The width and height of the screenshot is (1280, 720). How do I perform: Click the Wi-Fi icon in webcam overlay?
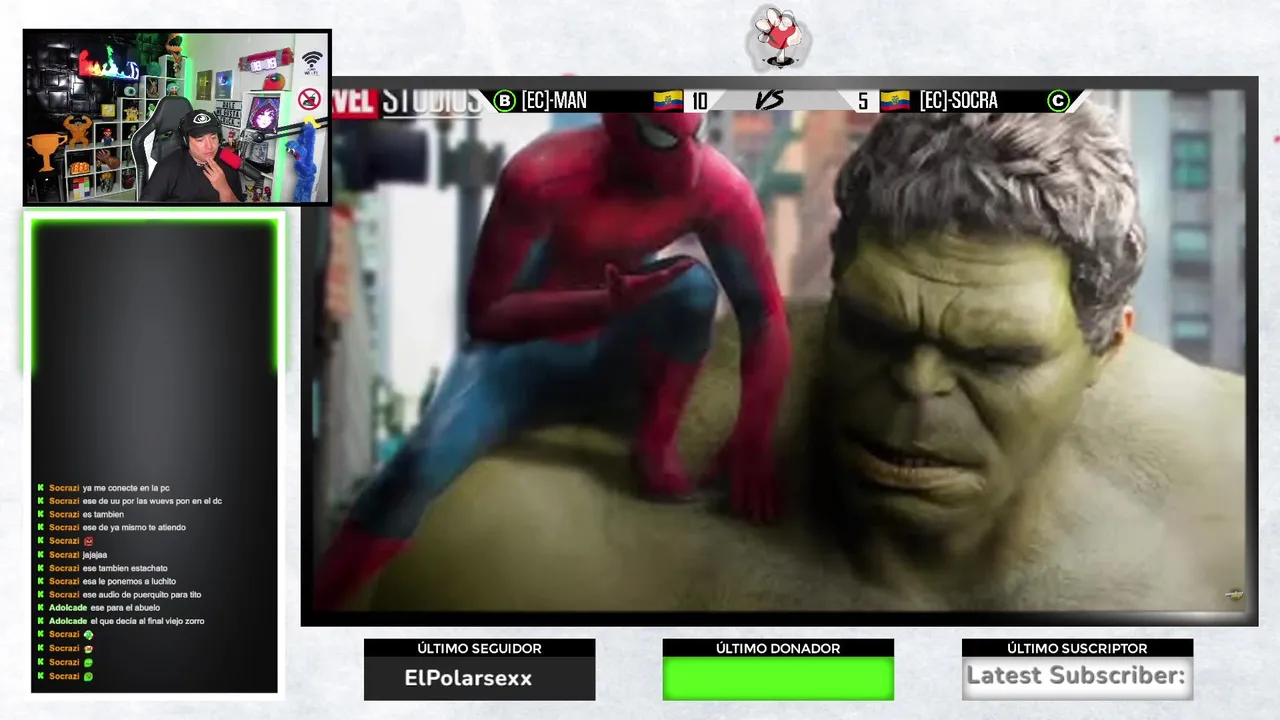[313, 63]
